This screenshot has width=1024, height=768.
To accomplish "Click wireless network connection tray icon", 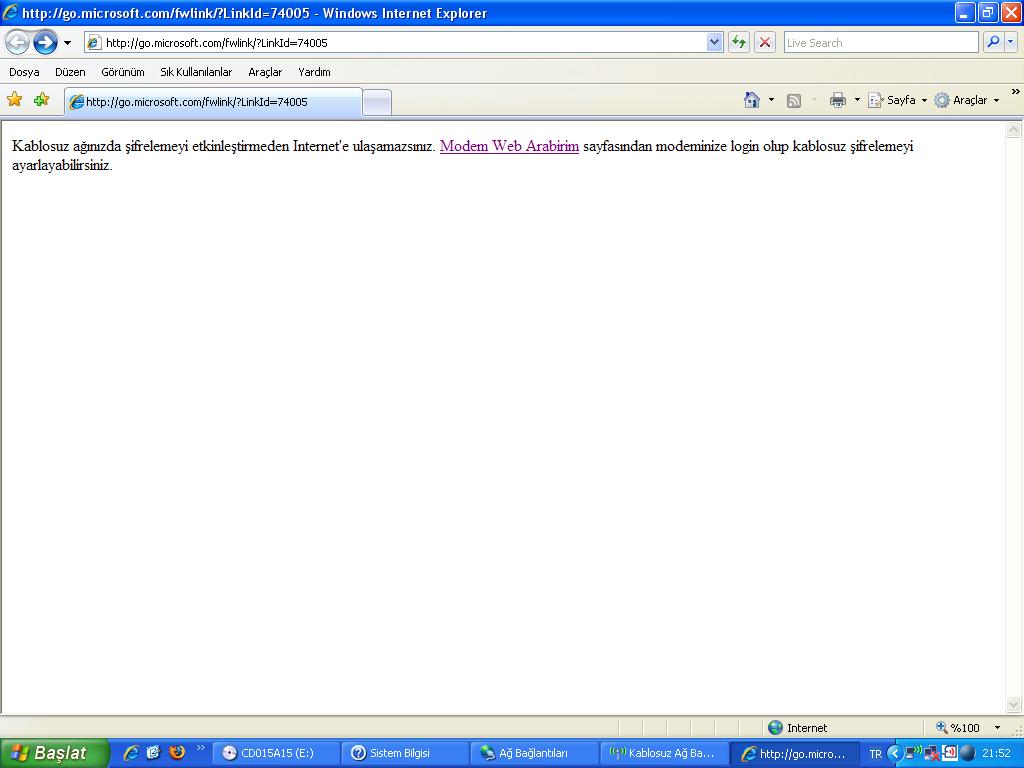I will pos(913,752).
